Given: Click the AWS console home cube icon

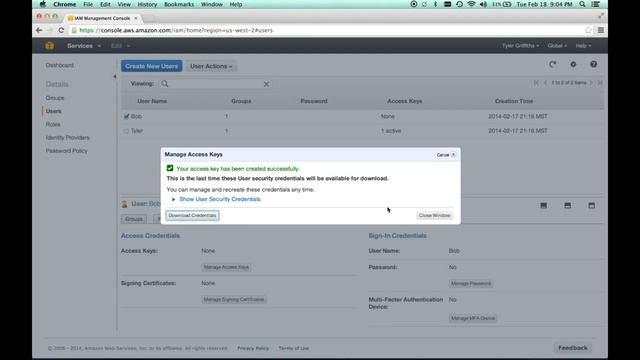Looking at the screenshot, I should (49, 46).
